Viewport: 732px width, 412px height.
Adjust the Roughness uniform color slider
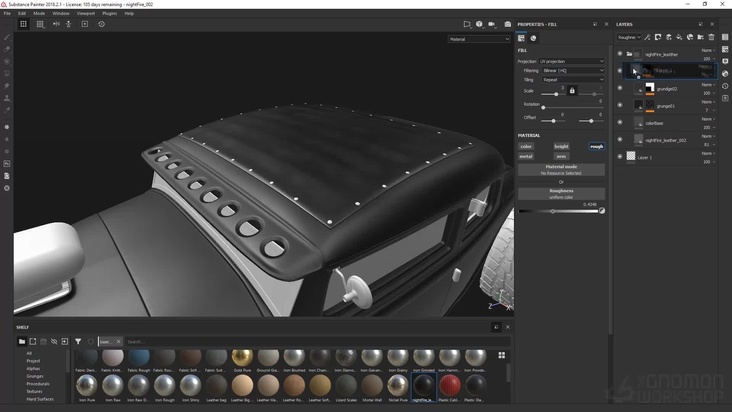pos(553,211)
